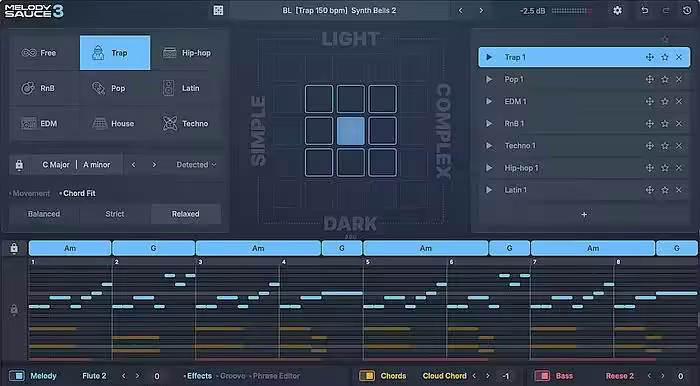Select the Pop style

pyautogui.click(x=115, y=88)
